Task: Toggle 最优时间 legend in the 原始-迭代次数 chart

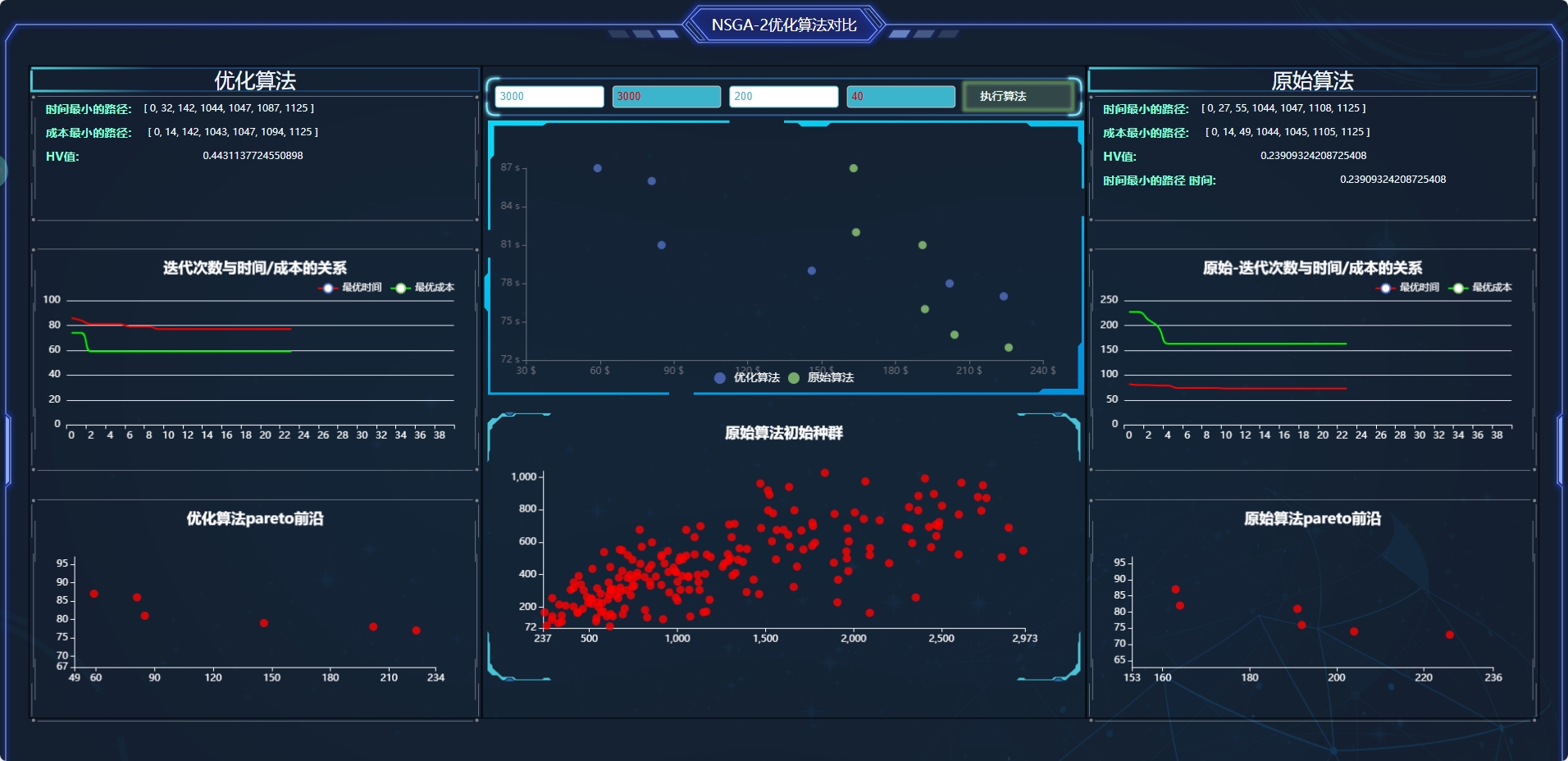Action: click(1407, 288)
